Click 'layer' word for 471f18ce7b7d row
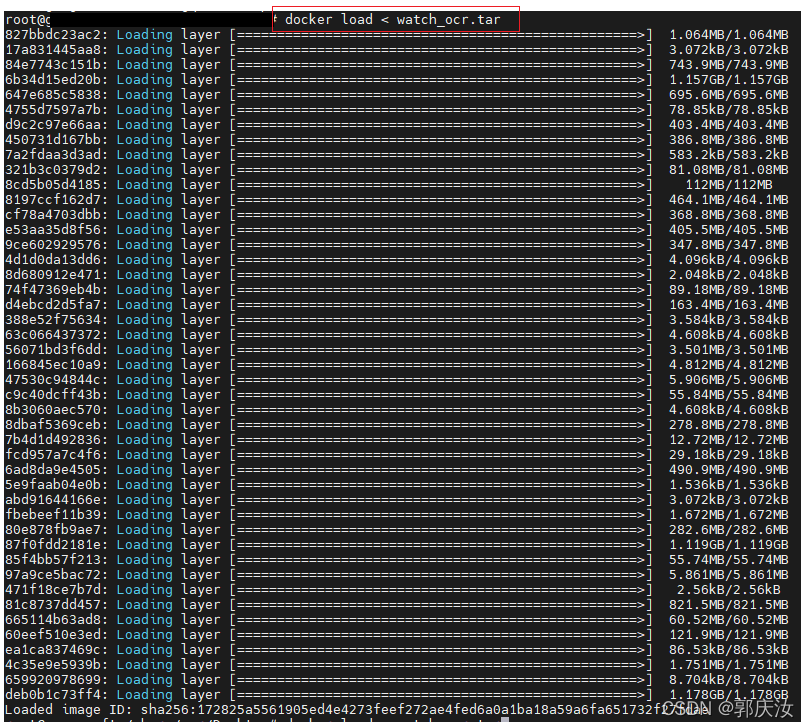The image size is (810, 728). pyautogui.click(x=201, y=590)
